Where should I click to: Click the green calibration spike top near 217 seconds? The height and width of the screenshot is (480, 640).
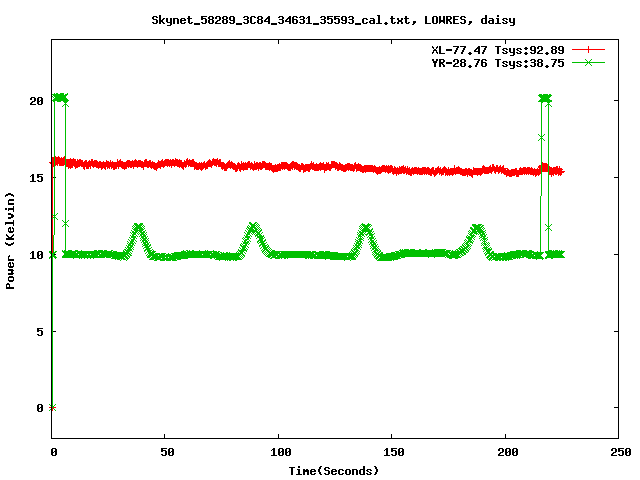click(x=545, y=98)
